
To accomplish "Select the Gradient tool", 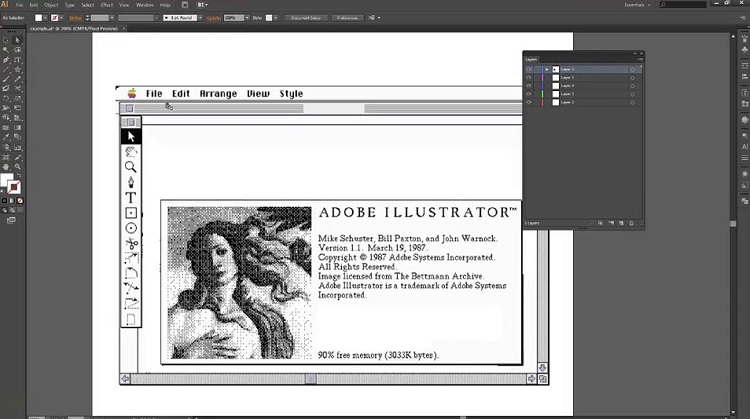I will 18,127.
